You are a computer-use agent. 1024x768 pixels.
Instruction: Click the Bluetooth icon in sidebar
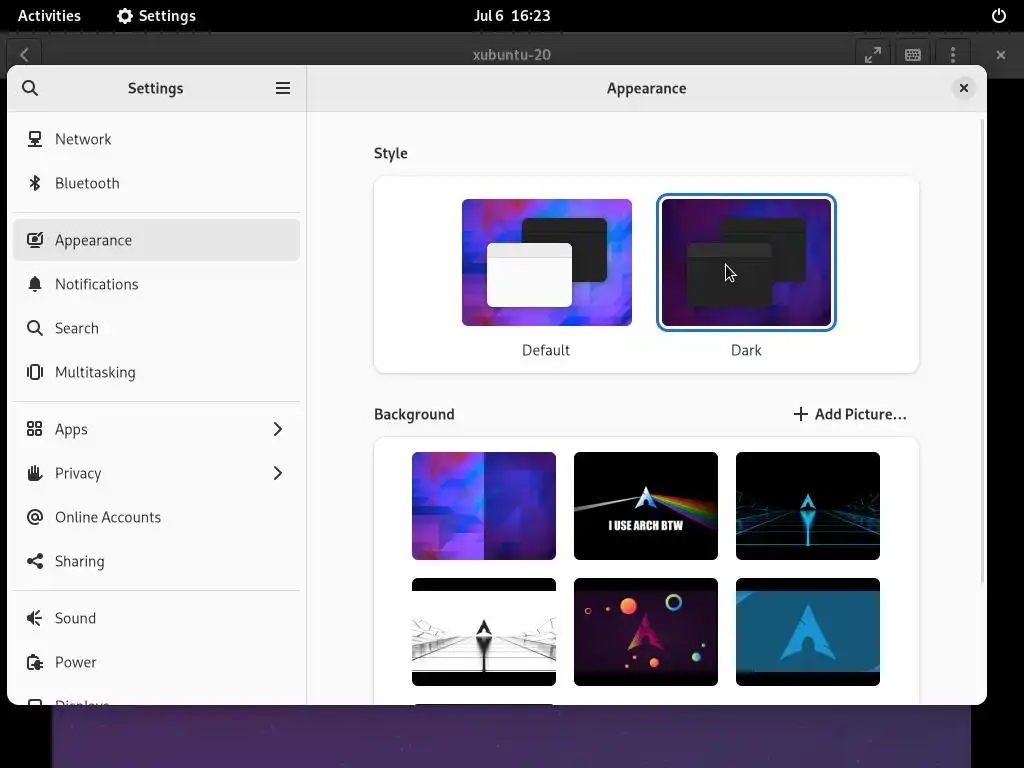(x=35, y=183)
